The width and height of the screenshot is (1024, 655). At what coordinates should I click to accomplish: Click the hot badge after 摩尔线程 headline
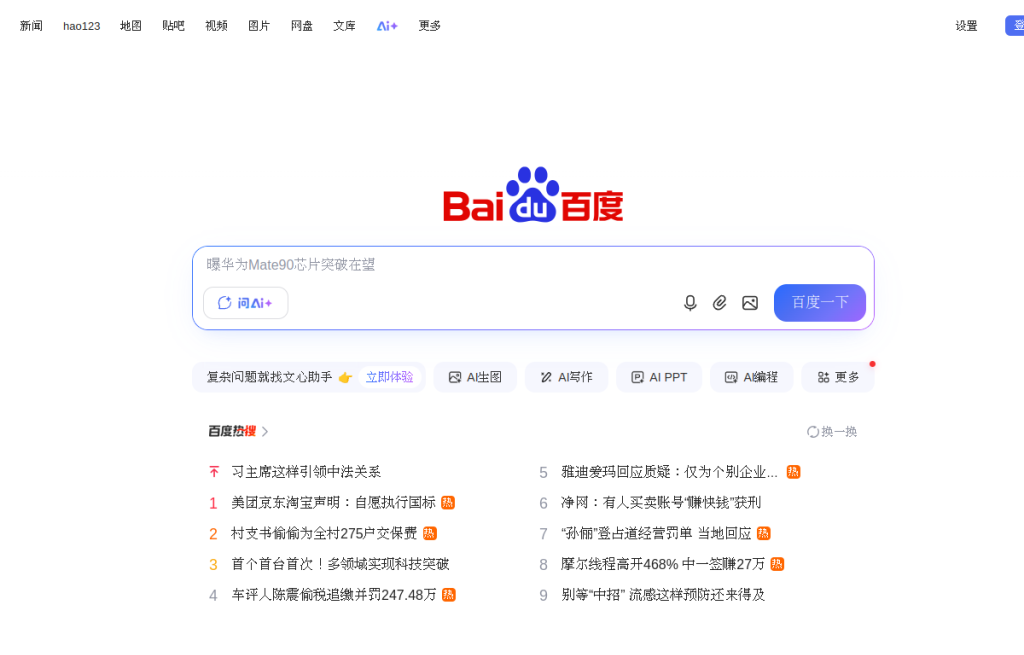tap(777, 564)
